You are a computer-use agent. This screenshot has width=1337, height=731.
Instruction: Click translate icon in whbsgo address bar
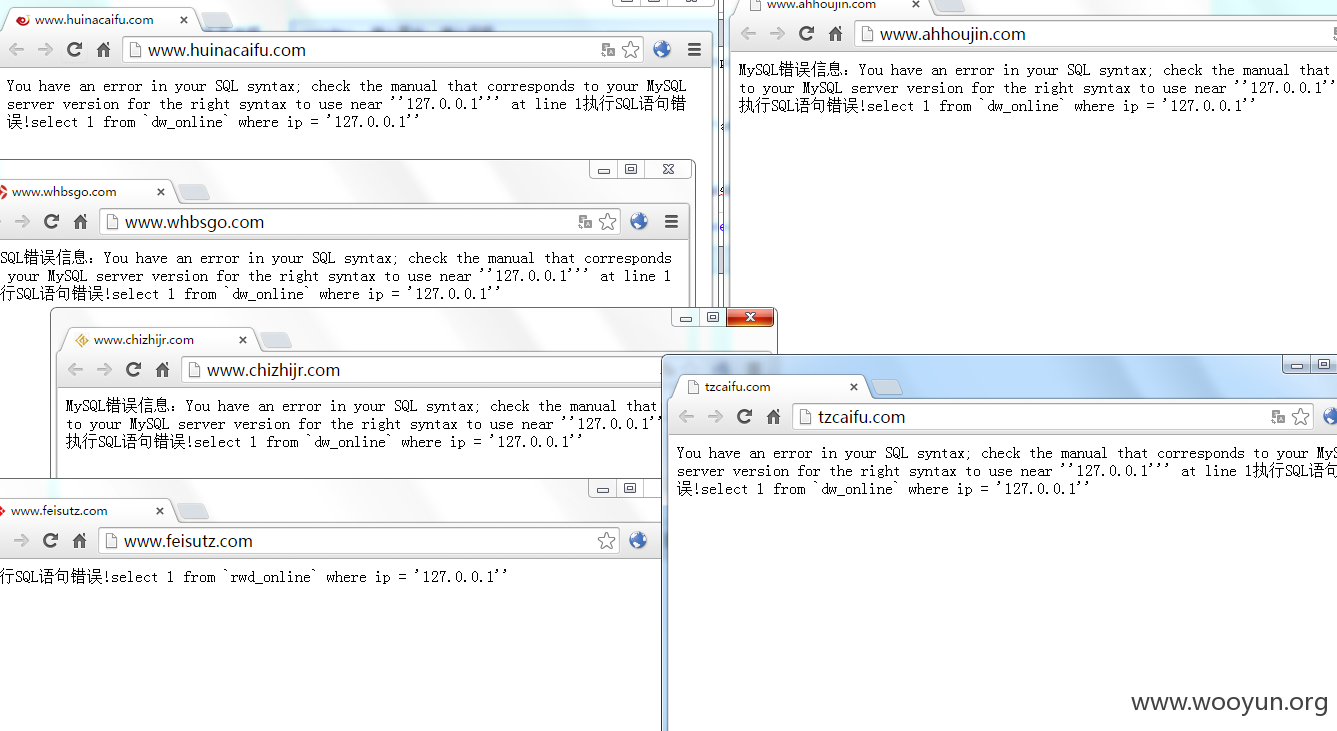pyautogui.click(x=585, y=222)
